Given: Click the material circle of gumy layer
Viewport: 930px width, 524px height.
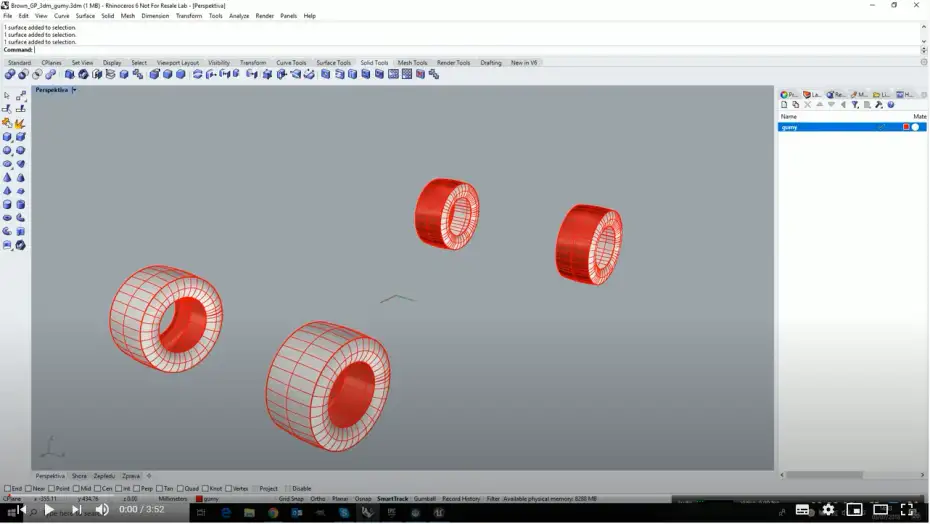Looking at the screenshot, I should [916, 127].
